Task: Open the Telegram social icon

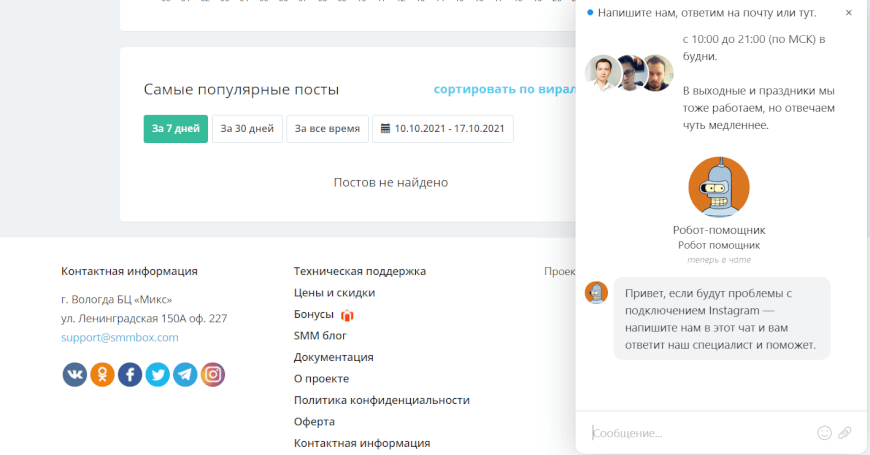Action: coord(185,375)
